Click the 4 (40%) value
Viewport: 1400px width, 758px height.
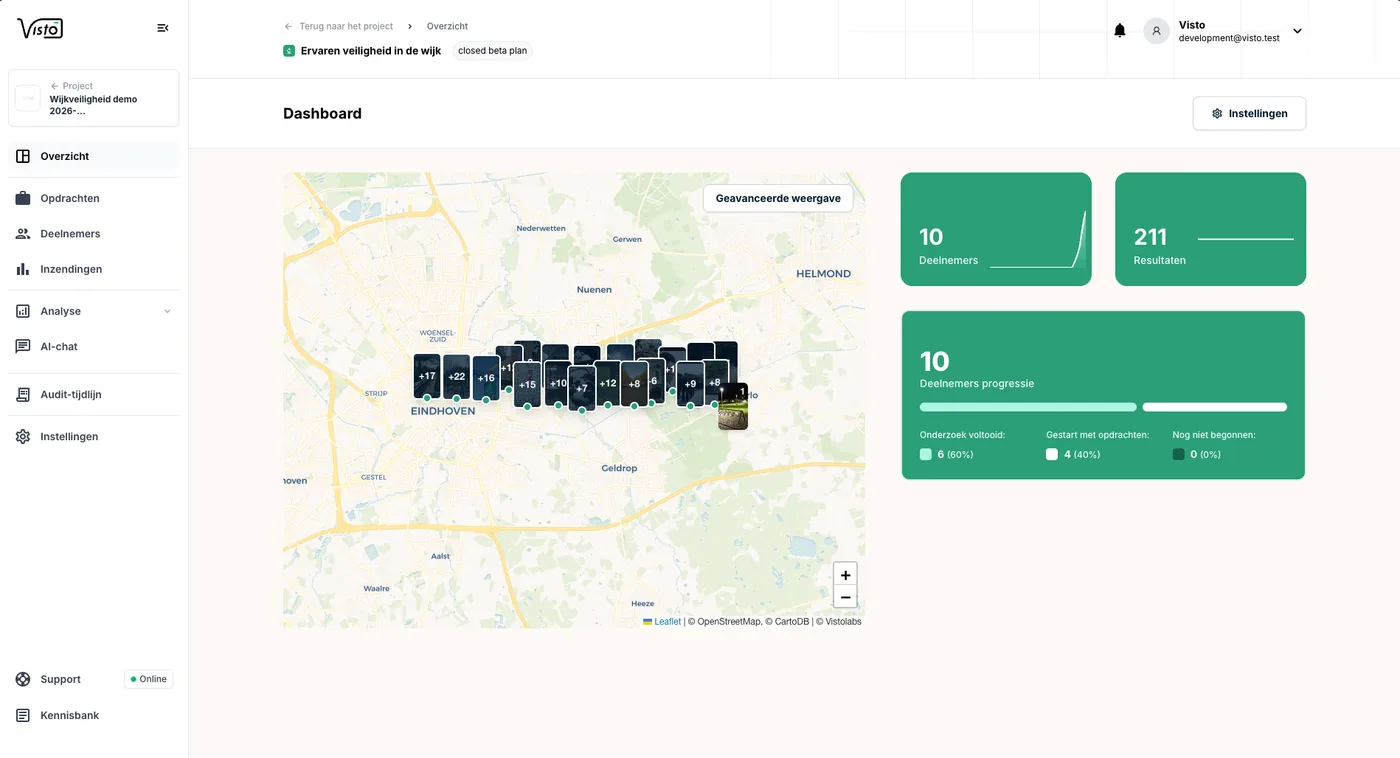(x=1081, y=454)
